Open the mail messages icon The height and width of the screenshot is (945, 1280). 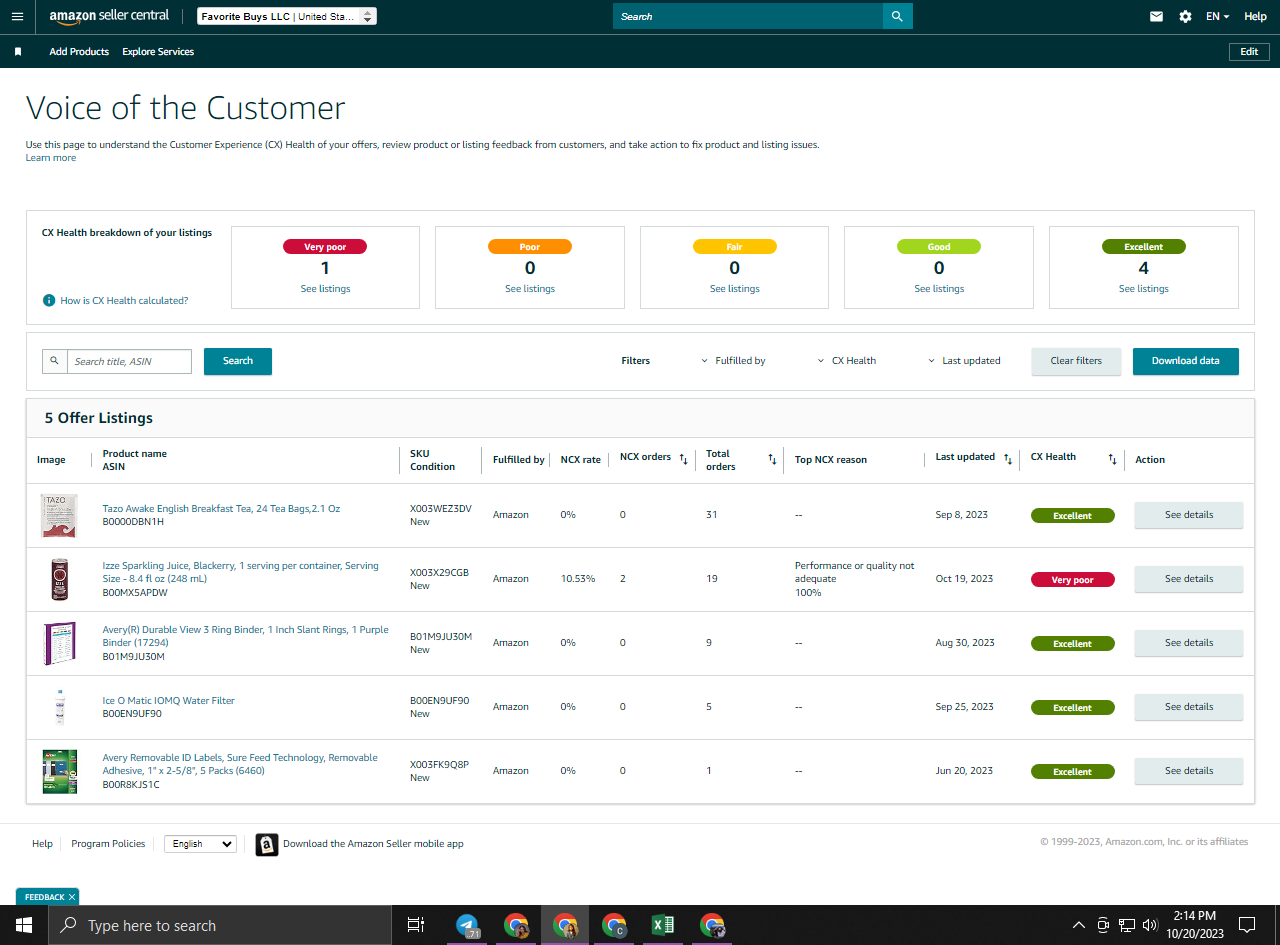click(x=1156, y=16)
